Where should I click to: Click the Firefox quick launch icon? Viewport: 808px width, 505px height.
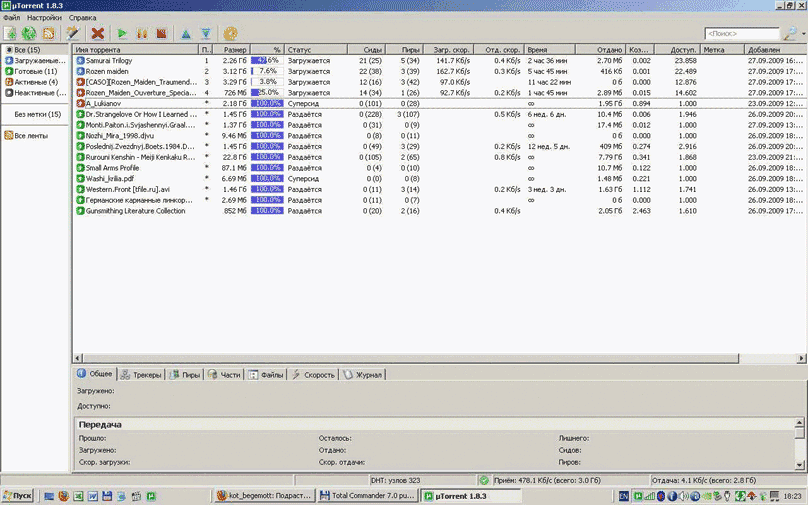pyautogui.click(x=63, y=496)
